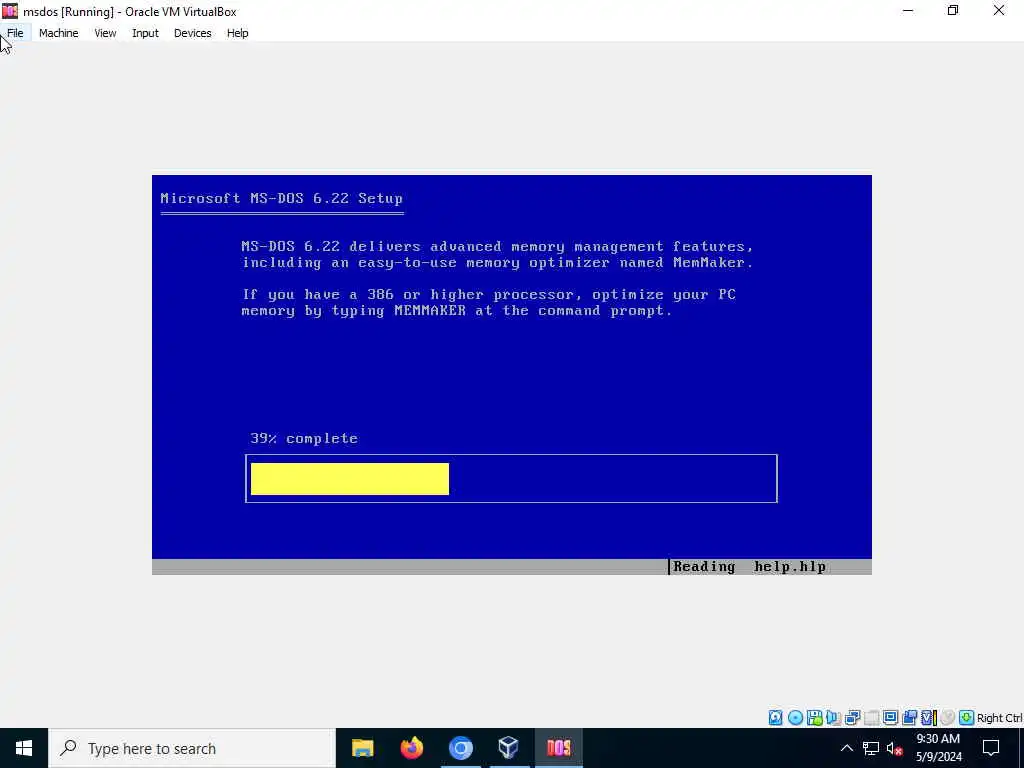1024x768 pixels.
Task: Open VirtualBox Manager cube taskbar icon
Action: point(509,748)
